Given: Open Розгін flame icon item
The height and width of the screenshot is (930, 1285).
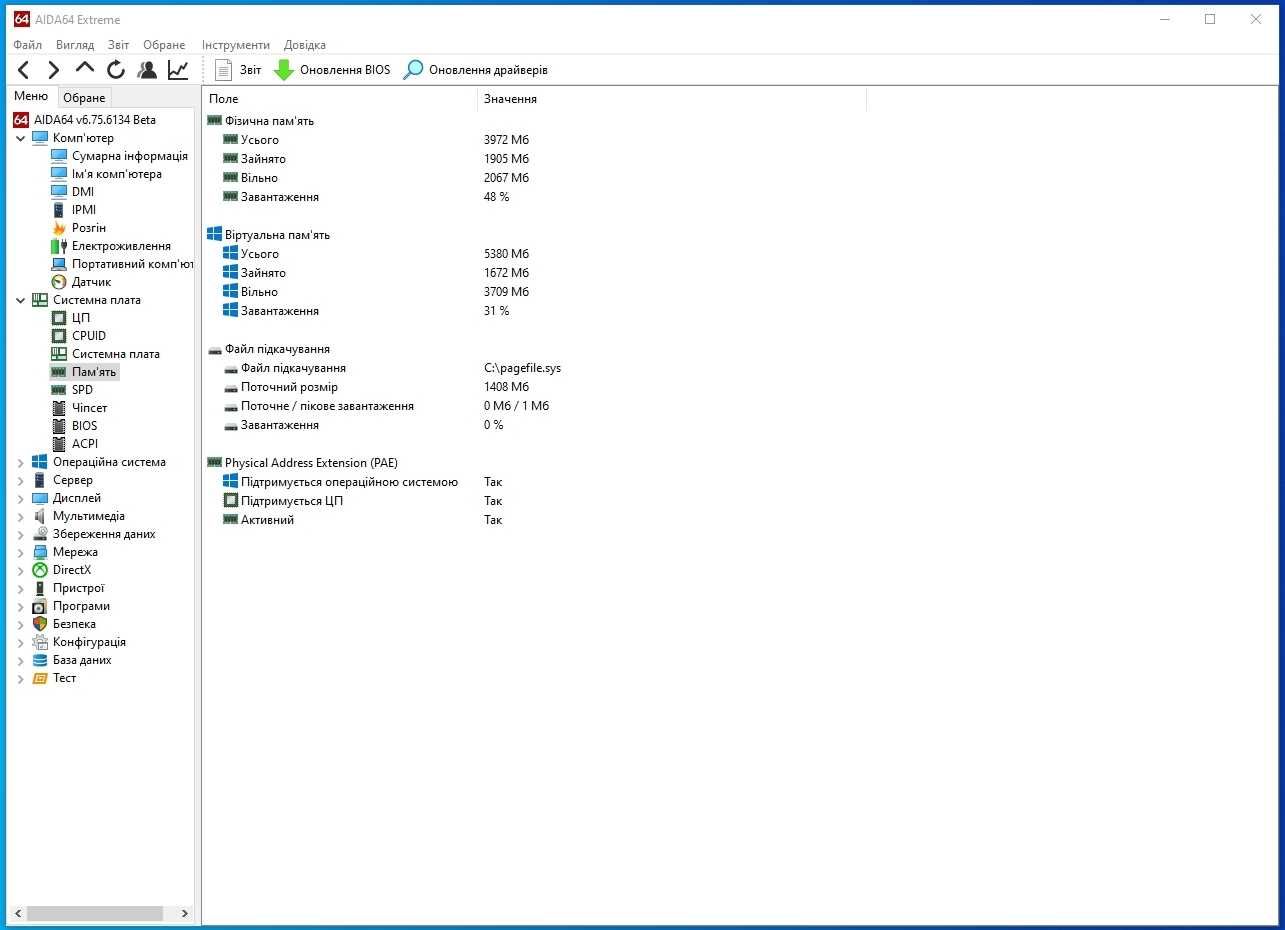Looking at the screenshot, I should (x=59, y=228).
